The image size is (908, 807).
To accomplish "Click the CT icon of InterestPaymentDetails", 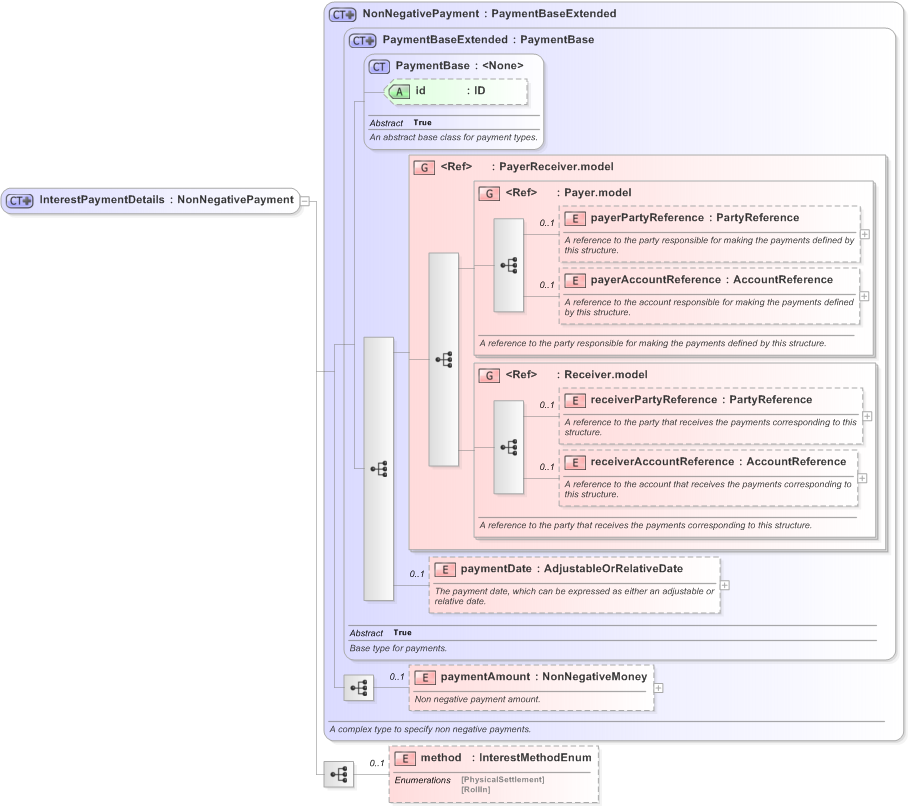I will click(x=19, y=201).
